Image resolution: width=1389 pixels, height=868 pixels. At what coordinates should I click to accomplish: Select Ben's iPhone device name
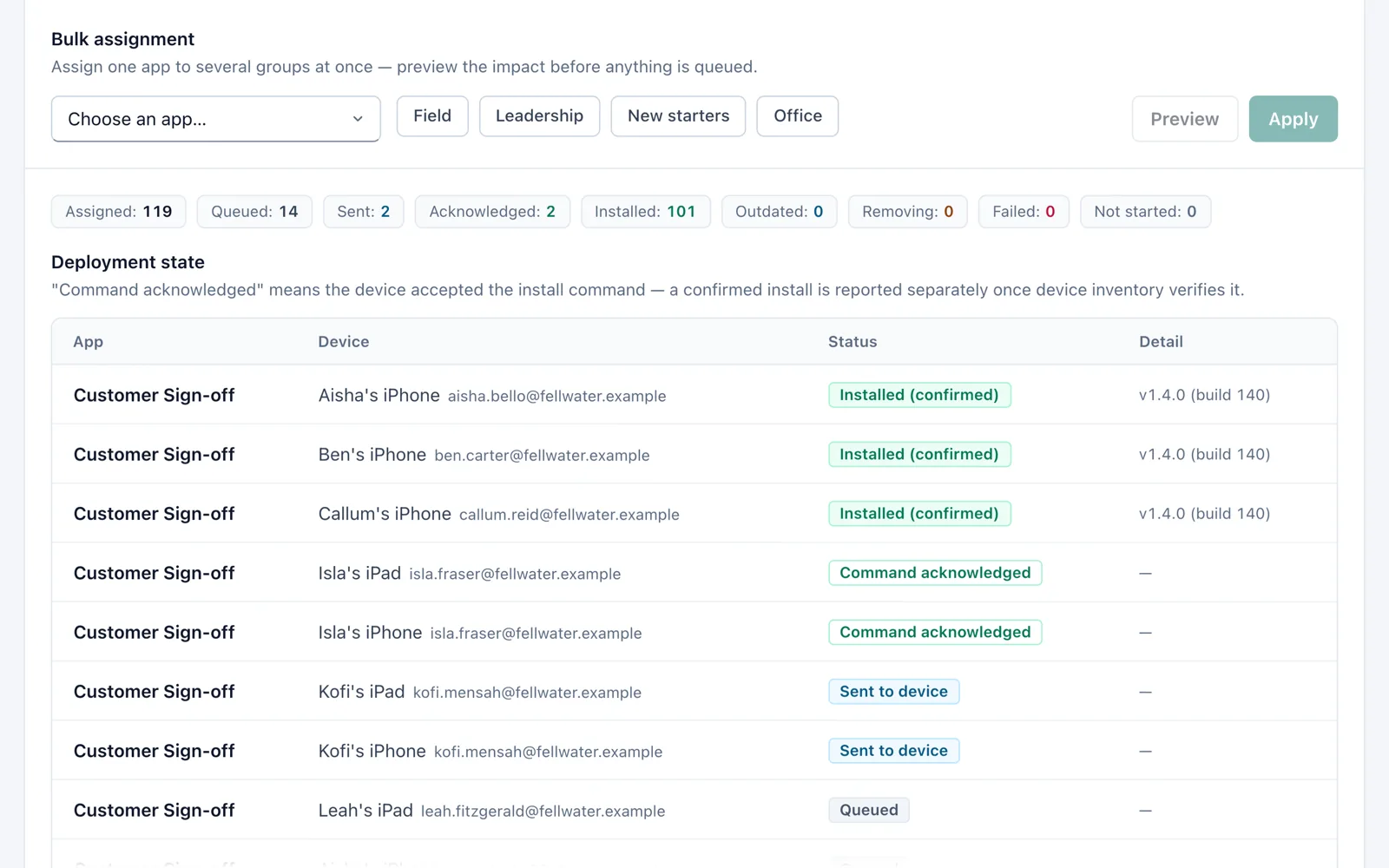click(x=372, y=455)
